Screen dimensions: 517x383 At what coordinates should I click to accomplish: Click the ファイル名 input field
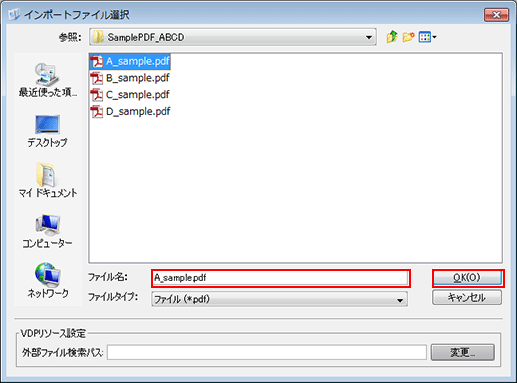click(280, 278)
